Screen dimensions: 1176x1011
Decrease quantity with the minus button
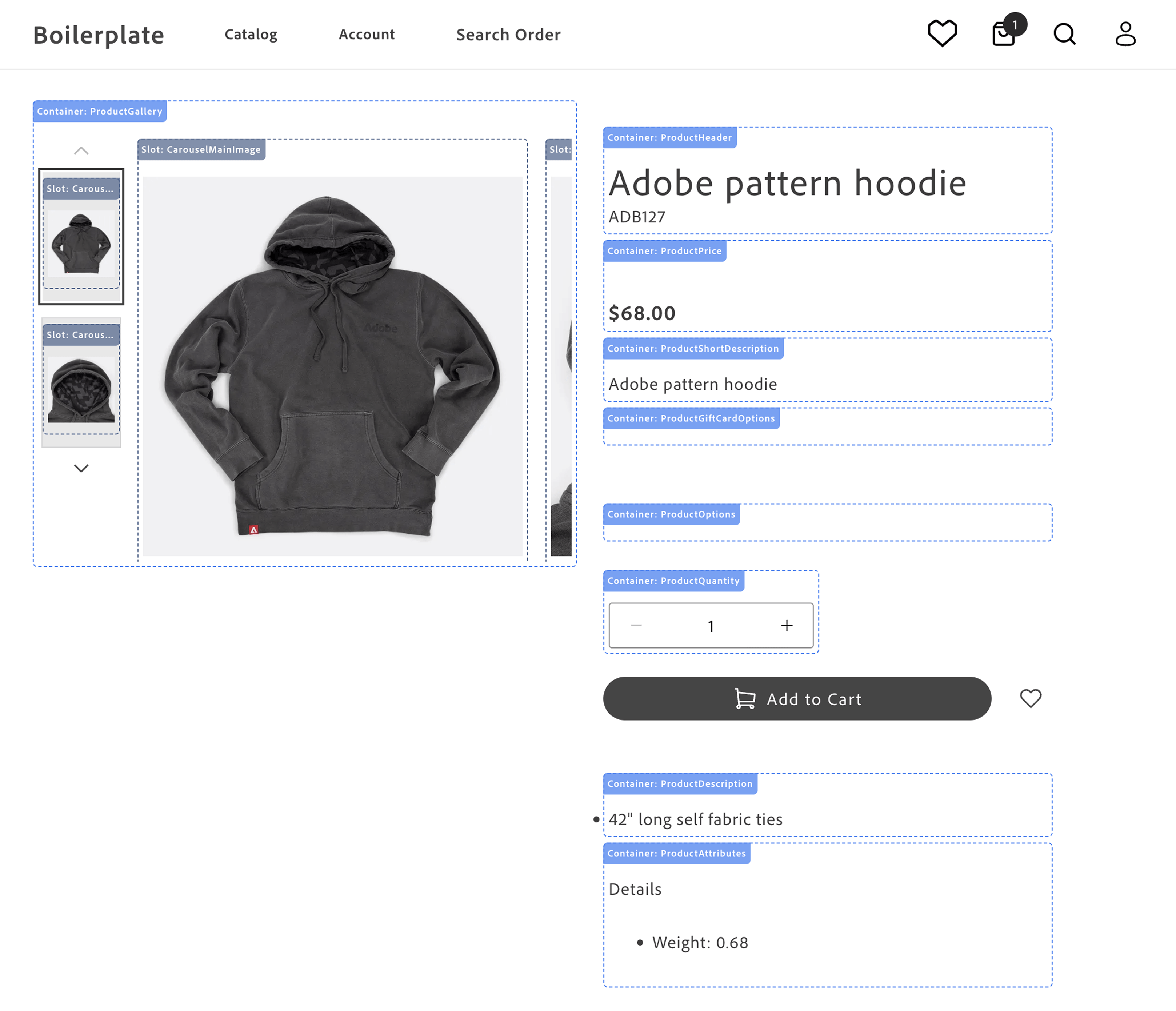coord(636,625)
